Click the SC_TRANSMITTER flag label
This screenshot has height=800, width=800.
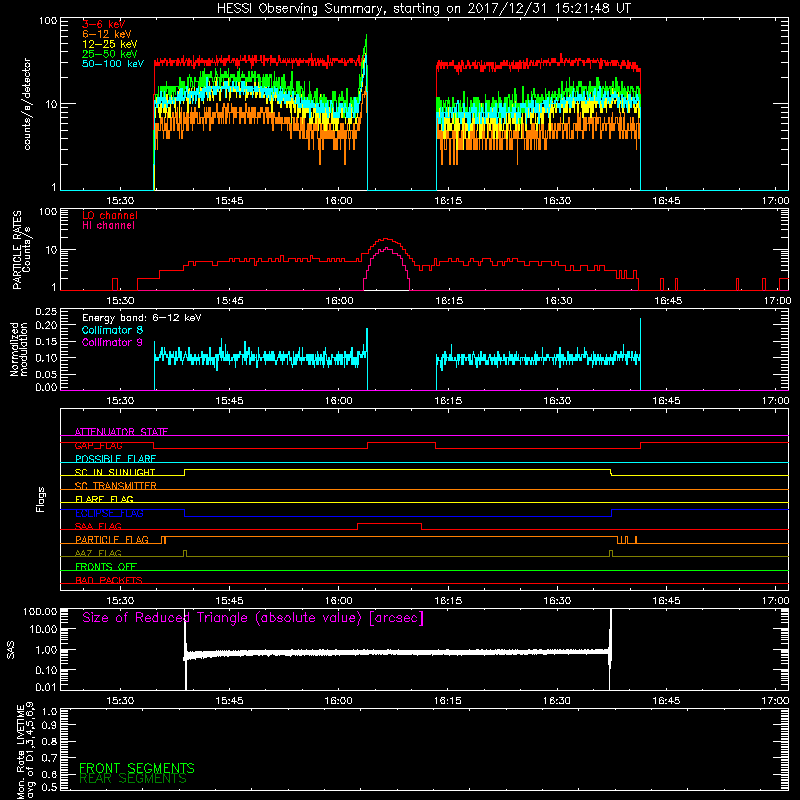115,485
